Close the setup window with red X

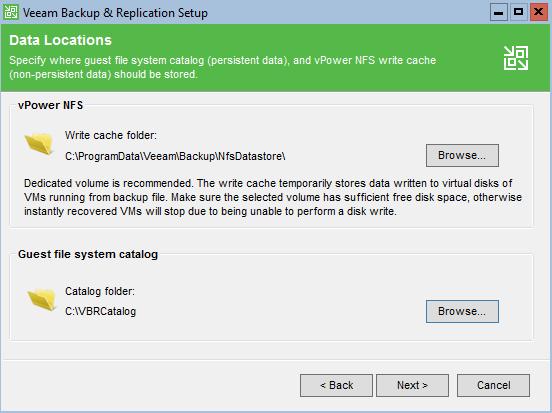(x=539, y=12)
